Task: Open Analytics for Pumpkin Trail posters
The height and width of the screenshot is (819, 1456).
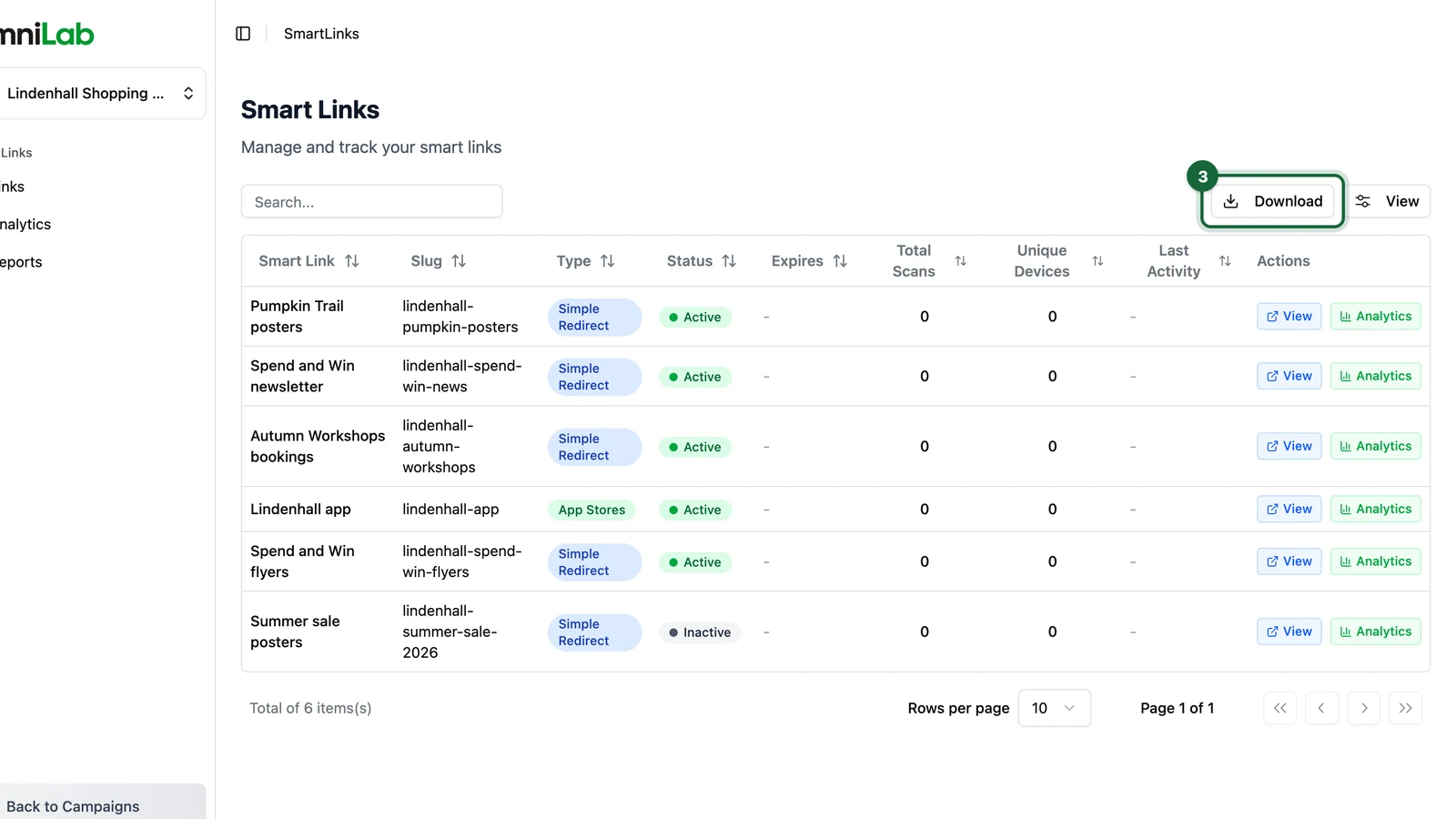Action: pyautogui.click(x=1375, y=317)
